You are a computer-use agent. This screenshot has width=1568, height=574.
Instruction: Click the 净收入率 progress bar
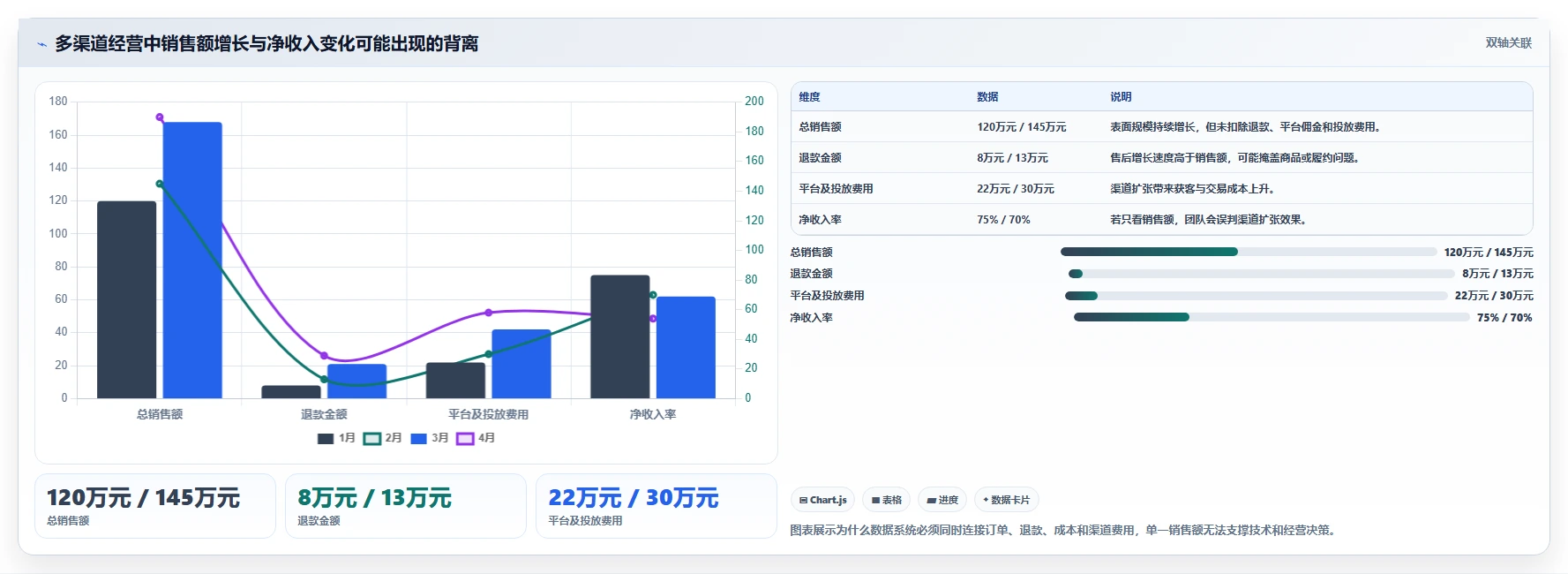click(x=1272, y=317)
